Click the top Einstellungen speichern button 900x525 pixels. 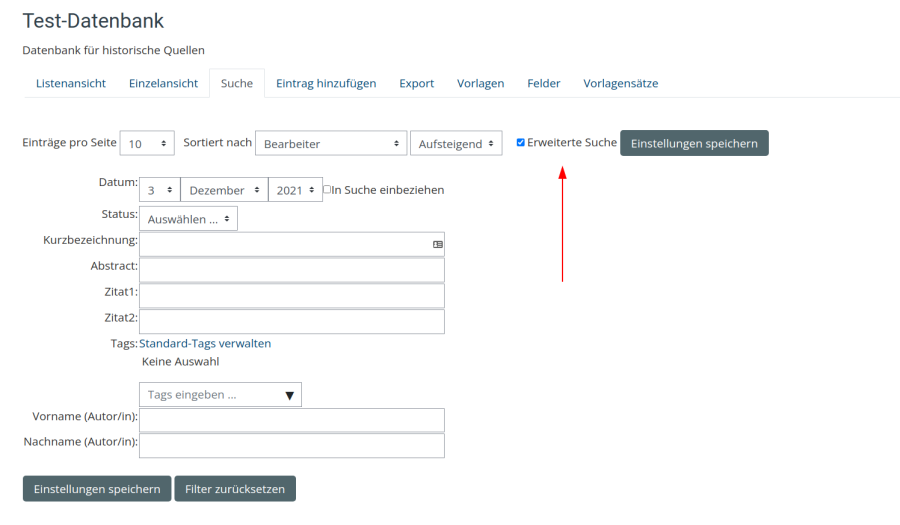click(x=694, y=143)
